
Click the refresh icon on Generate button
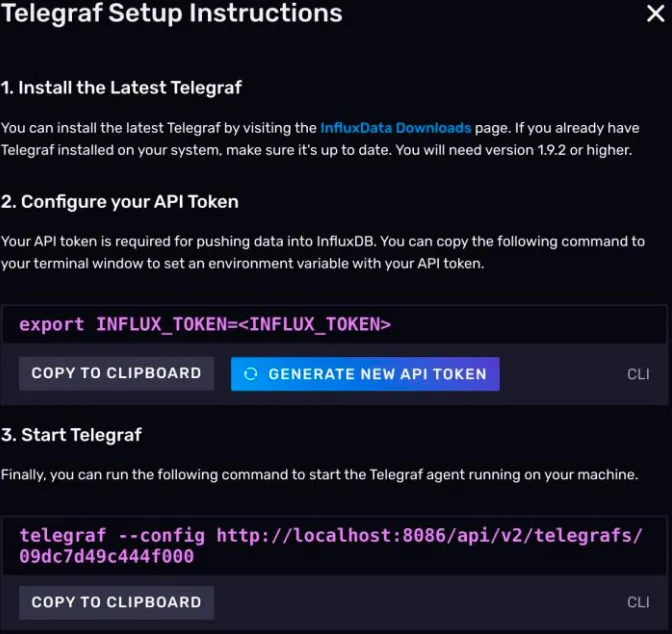[251, 374]
